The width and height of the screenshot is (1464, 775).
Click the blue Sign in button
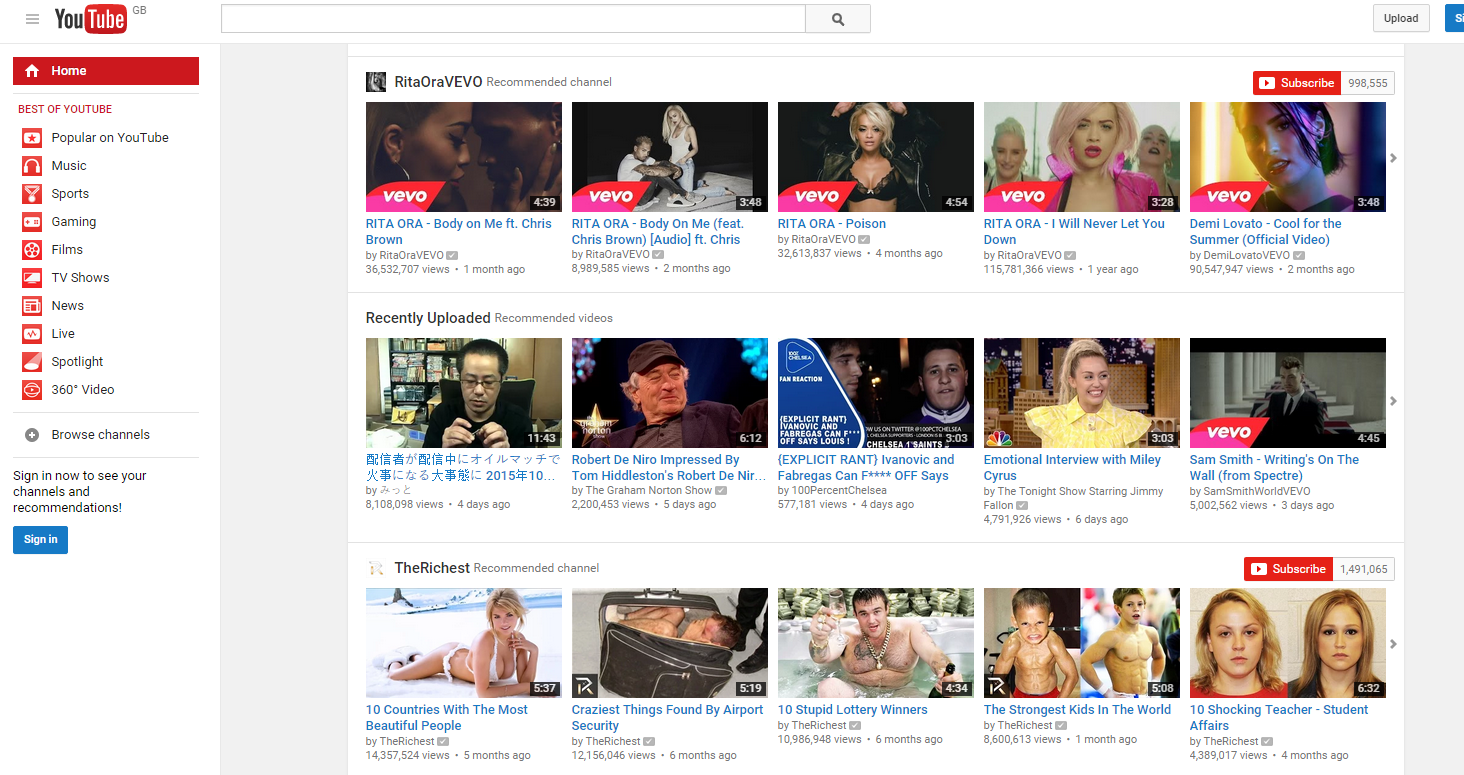point(40,539)
